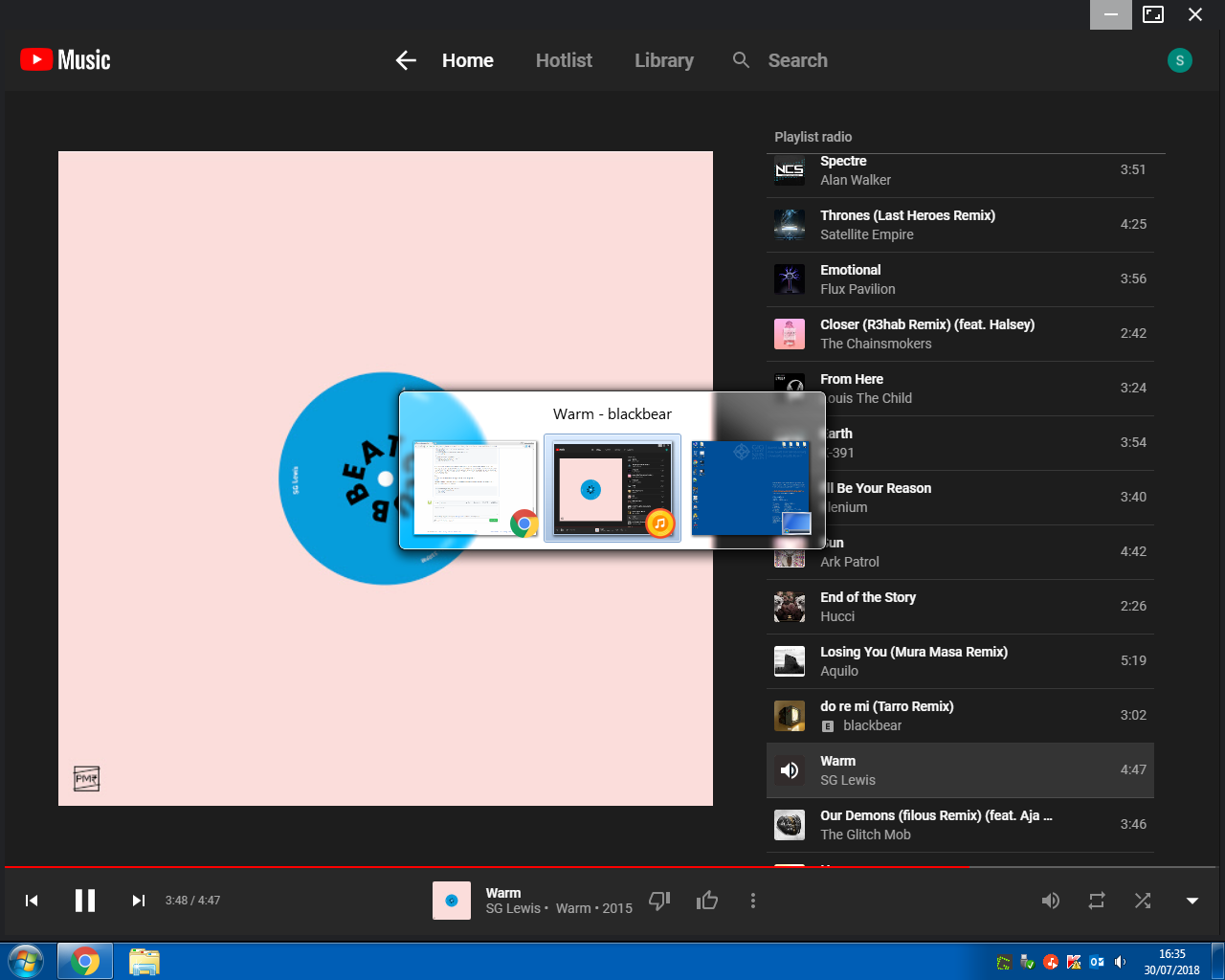Click the now-playing speaker icon beside Warm

[790, 770]
